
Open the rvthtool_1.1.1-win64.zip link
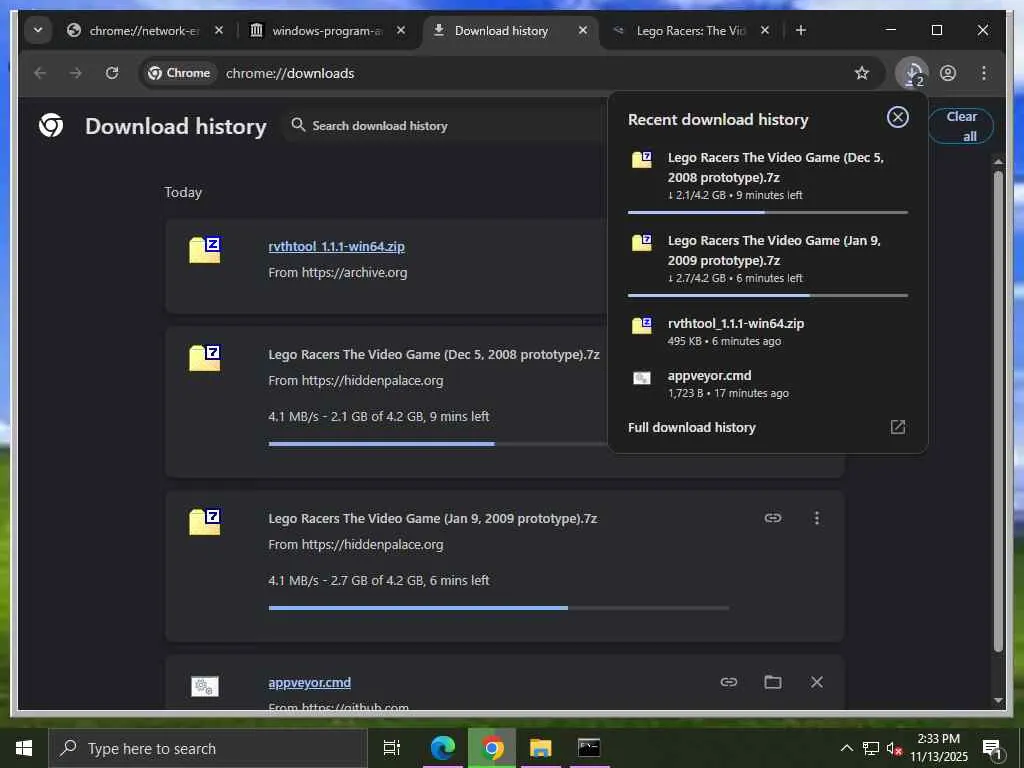336,247
